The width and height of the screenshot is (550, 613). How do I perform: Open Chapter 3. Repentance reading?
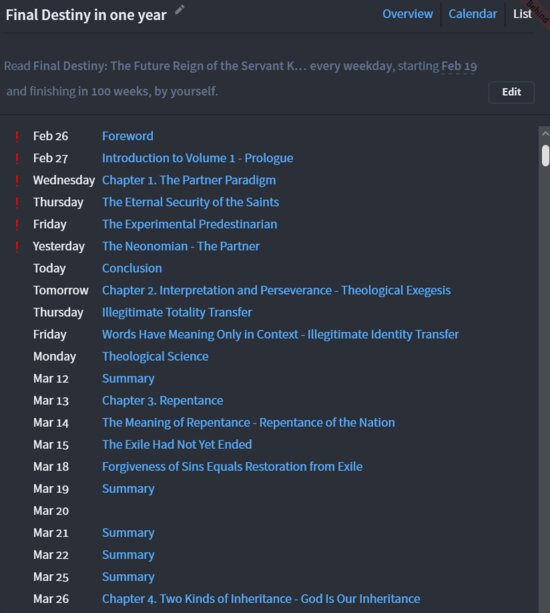point(162,401)
